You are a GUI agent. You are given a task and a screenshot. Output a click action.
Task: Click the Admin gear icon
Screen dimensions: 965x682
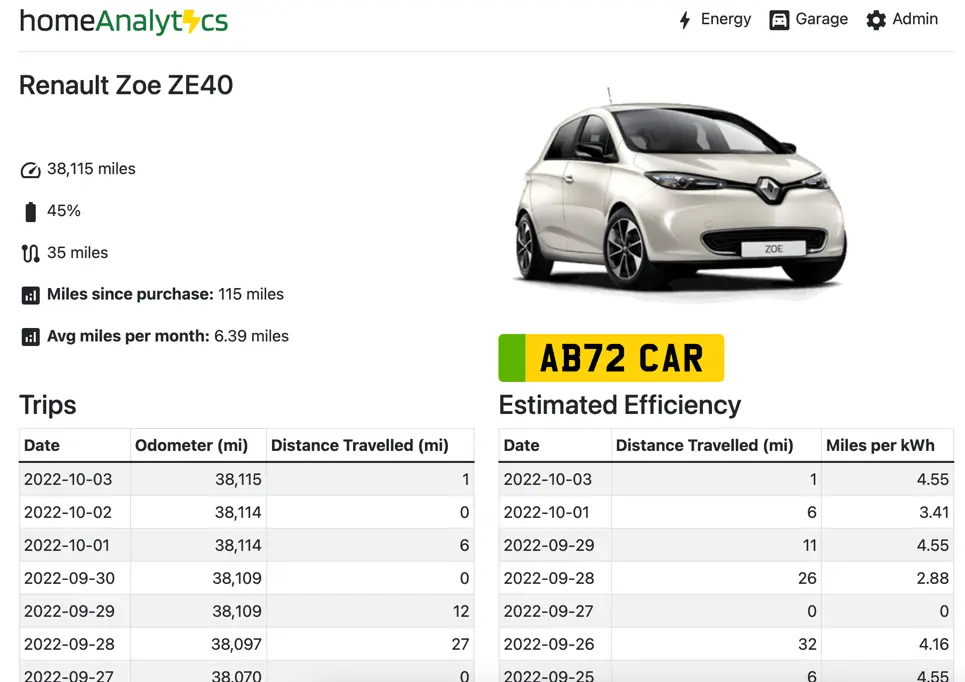coord(876,20)
